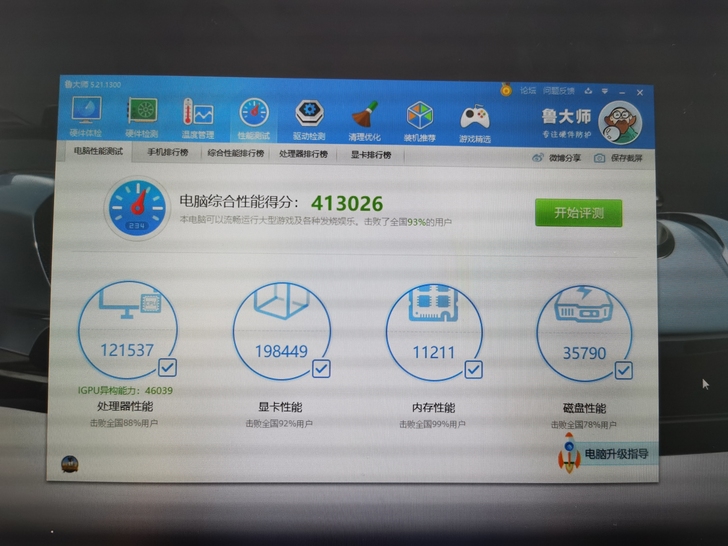Open 游戏精选 game controller section
The width and height of the screenshot is (728, 546).
pyautogui.click(x=475, y=123)
